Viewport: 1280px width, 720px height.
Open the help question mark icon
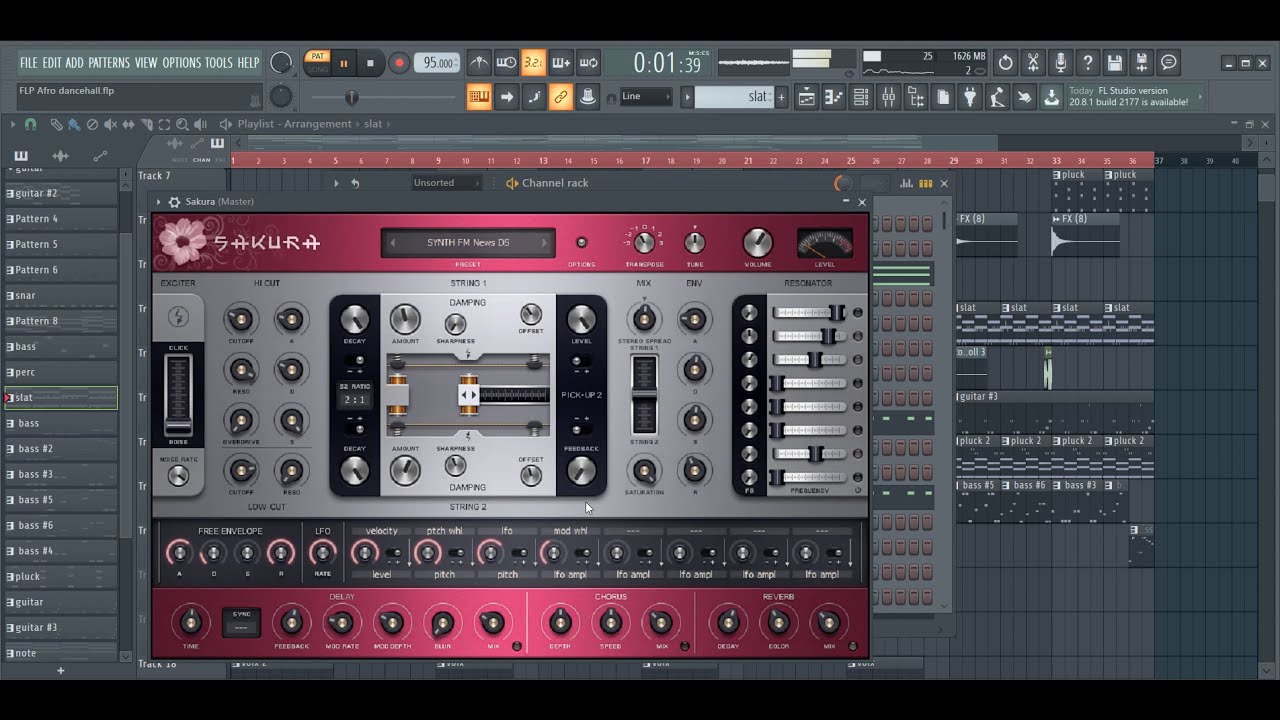click(x=1088, y=63)
